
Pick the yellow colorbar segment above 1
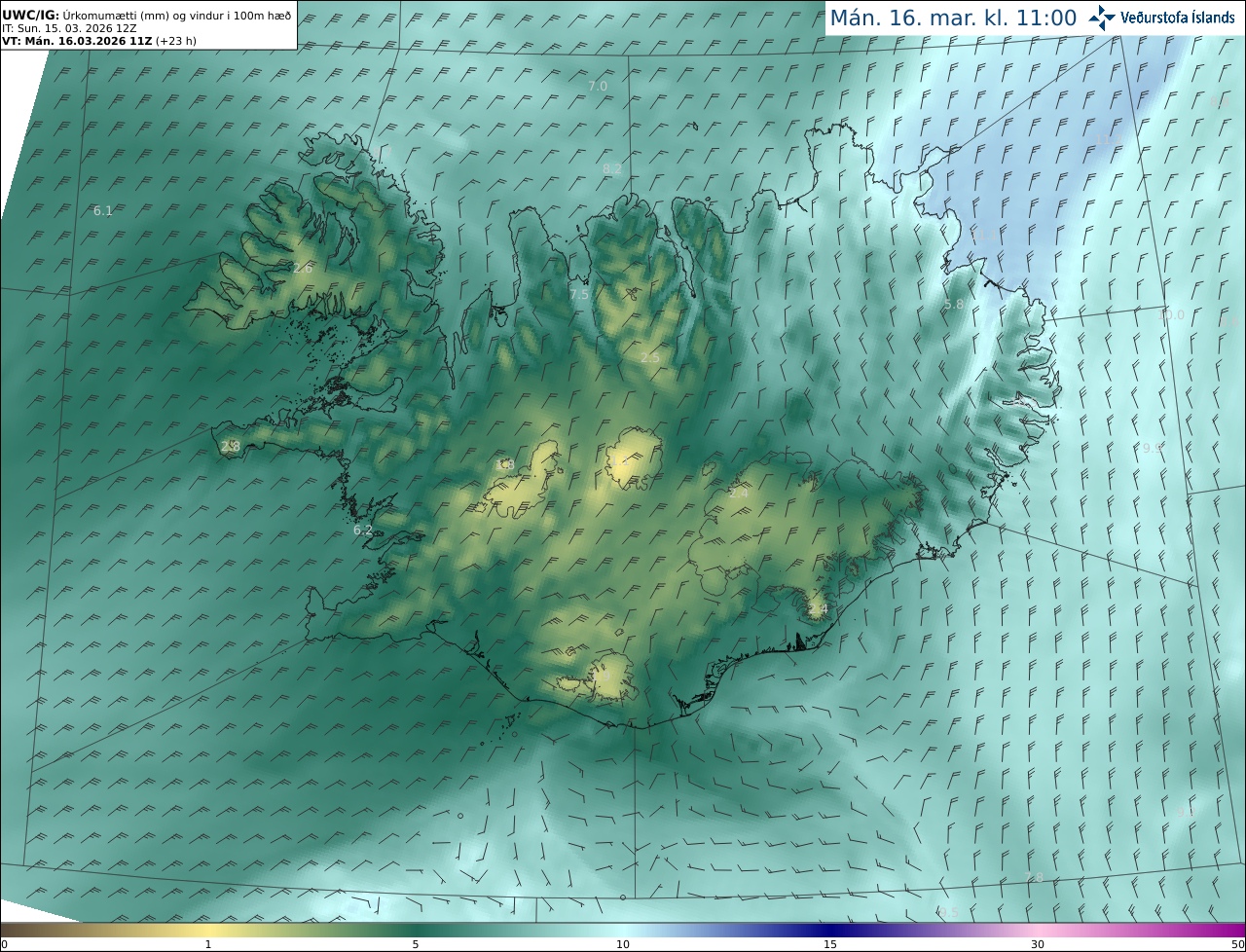(208, 930)
